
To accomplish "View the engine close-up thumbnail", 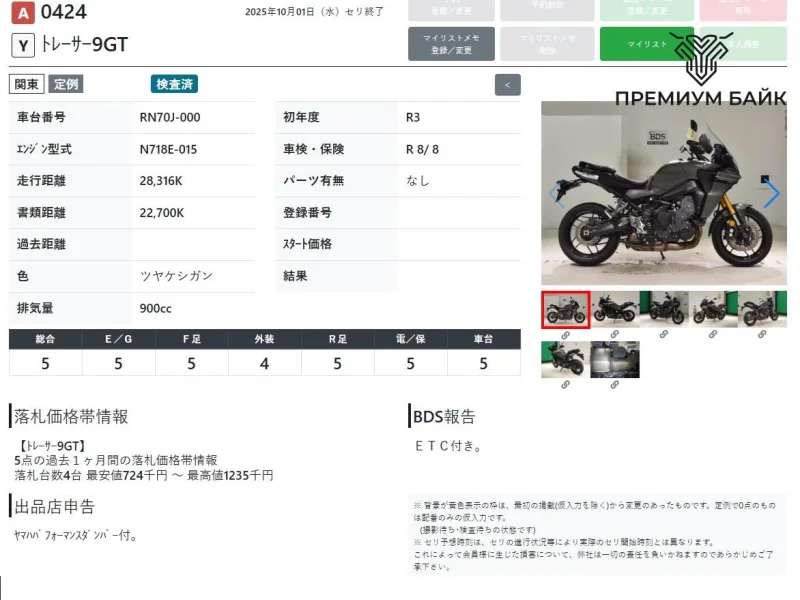I will (614, 359).
